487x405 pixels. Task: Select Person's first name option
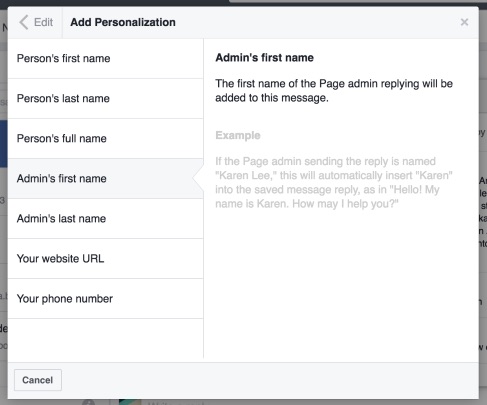pos(106,59)
